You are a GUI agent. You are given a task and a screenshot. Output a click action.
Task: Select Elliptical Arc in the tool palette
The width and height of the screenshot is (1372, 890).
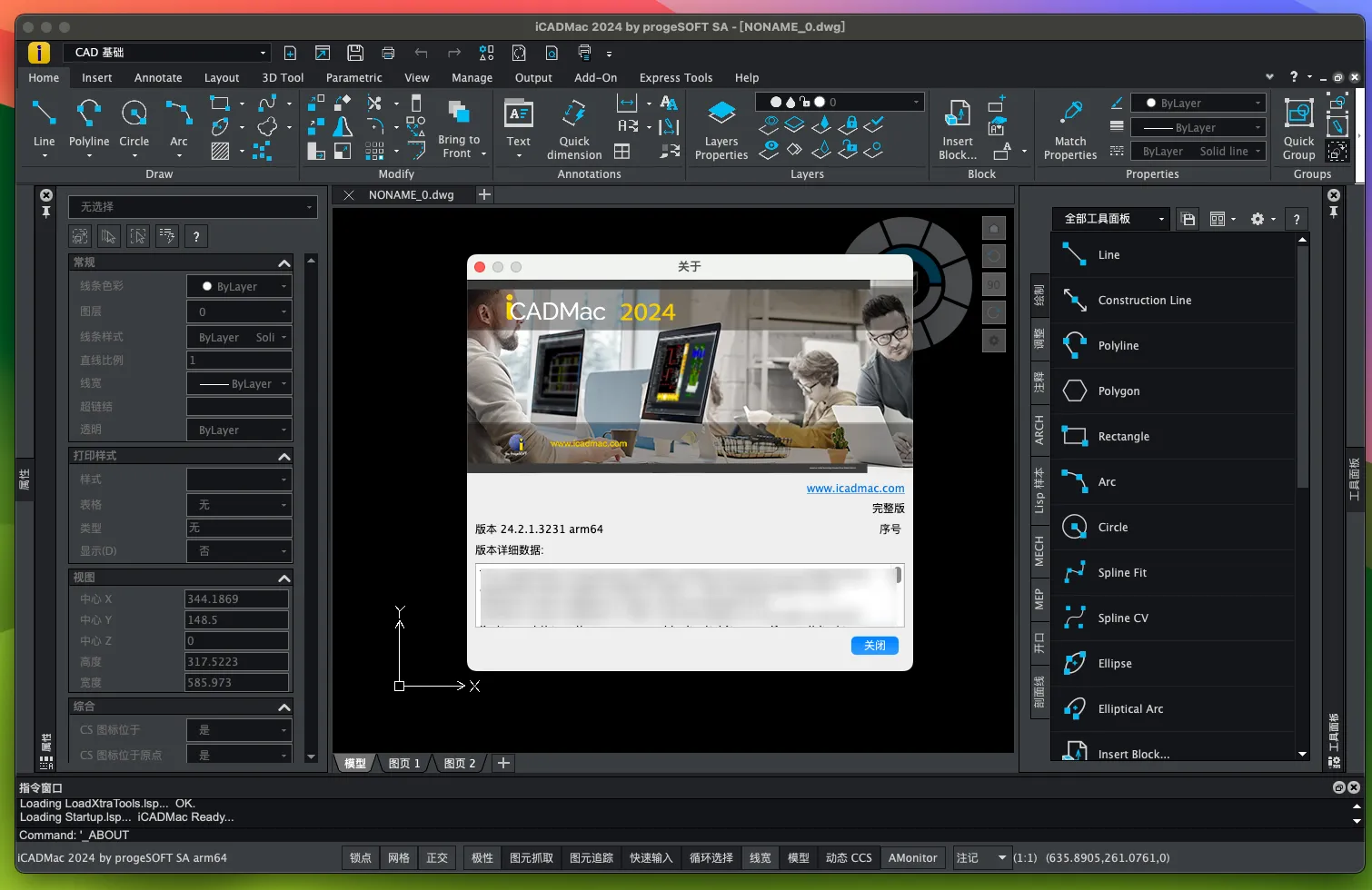[x=1173, y=709]
